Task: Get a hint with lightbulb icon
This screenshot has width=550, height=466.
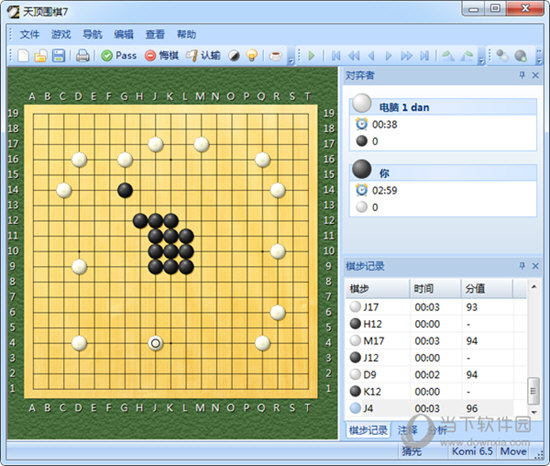Action: point(251,55)
